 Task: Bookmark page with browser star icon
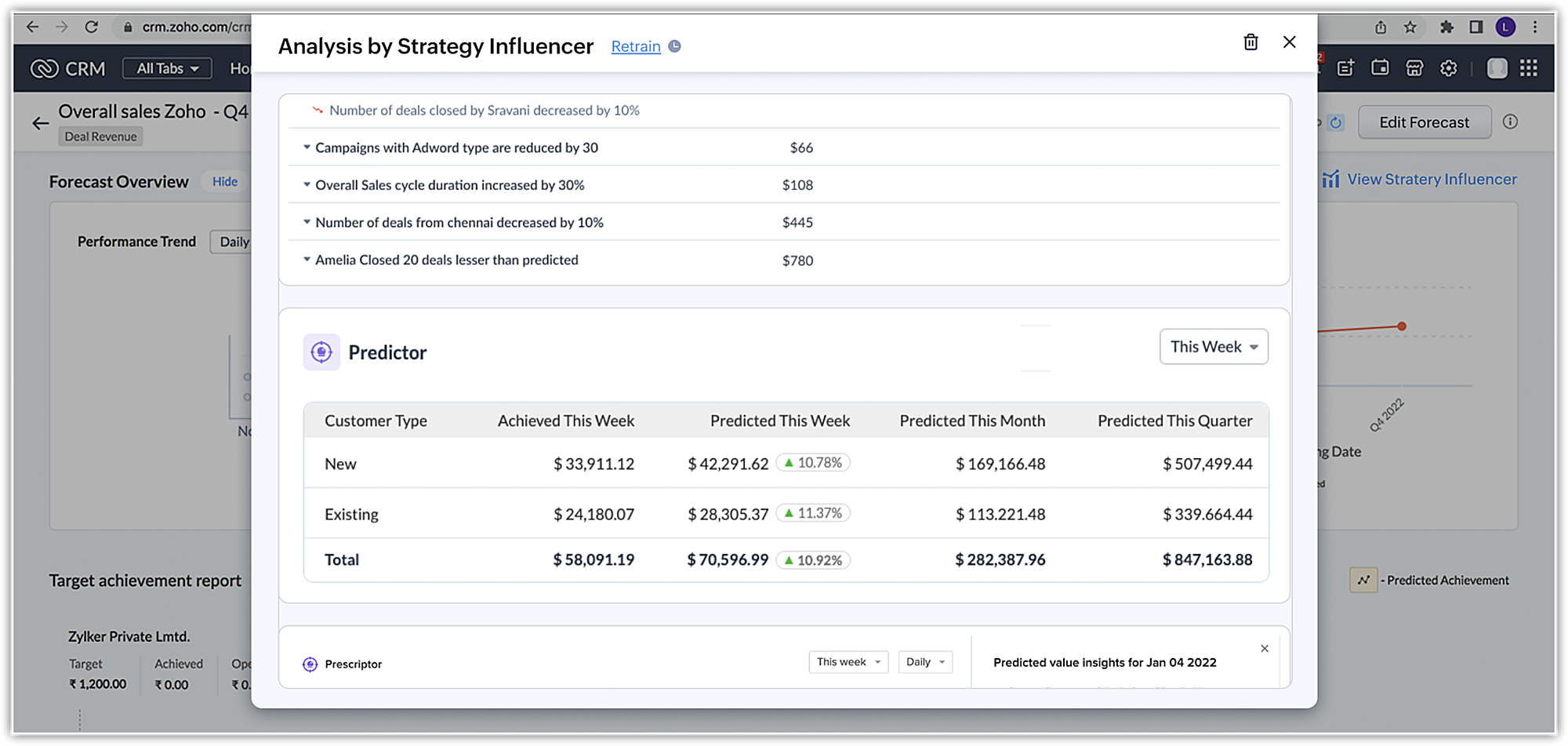(x=1410, y=27)
